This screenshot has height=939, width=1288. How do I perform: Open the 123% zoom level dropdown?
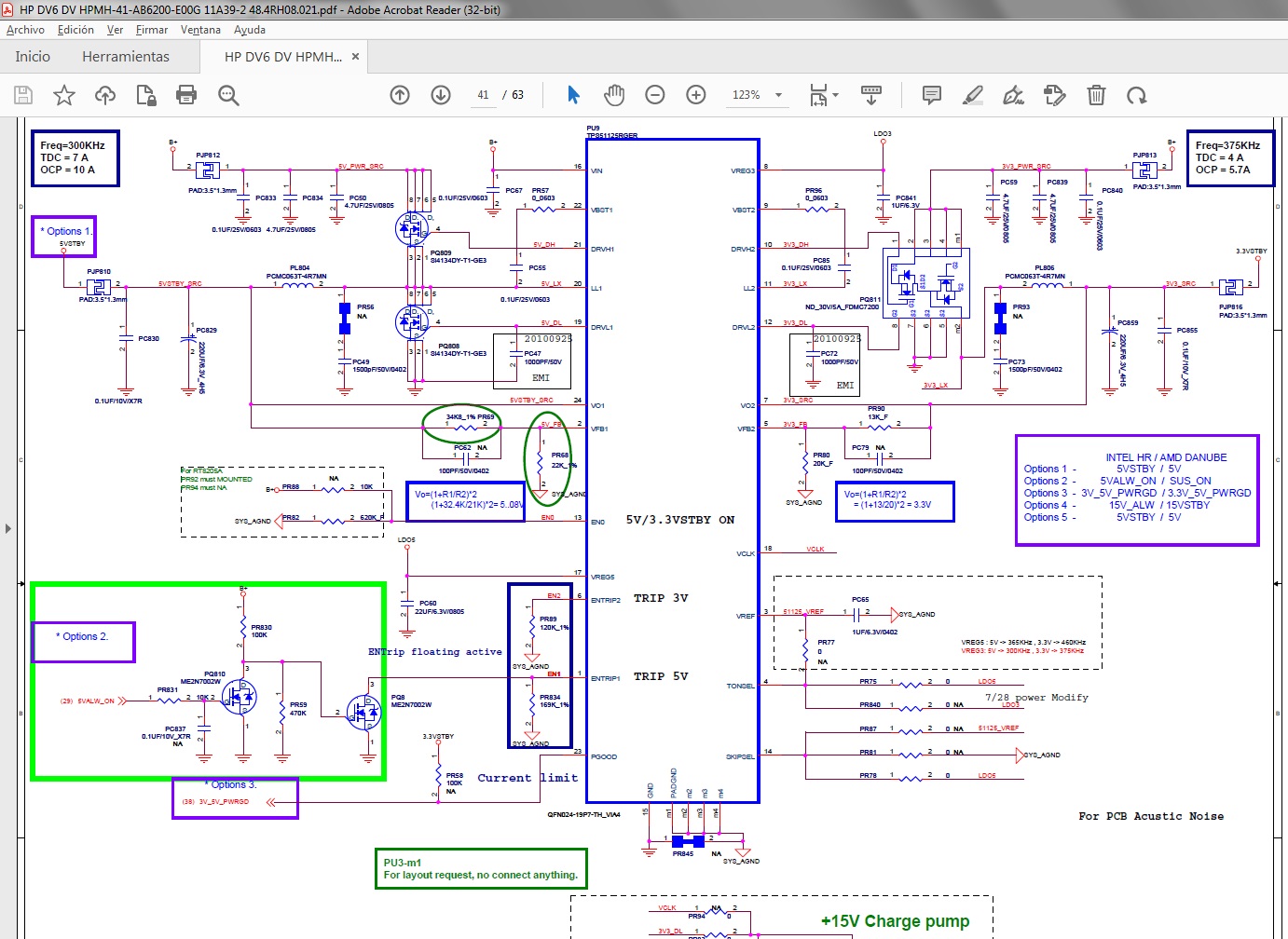click(778, 95)
